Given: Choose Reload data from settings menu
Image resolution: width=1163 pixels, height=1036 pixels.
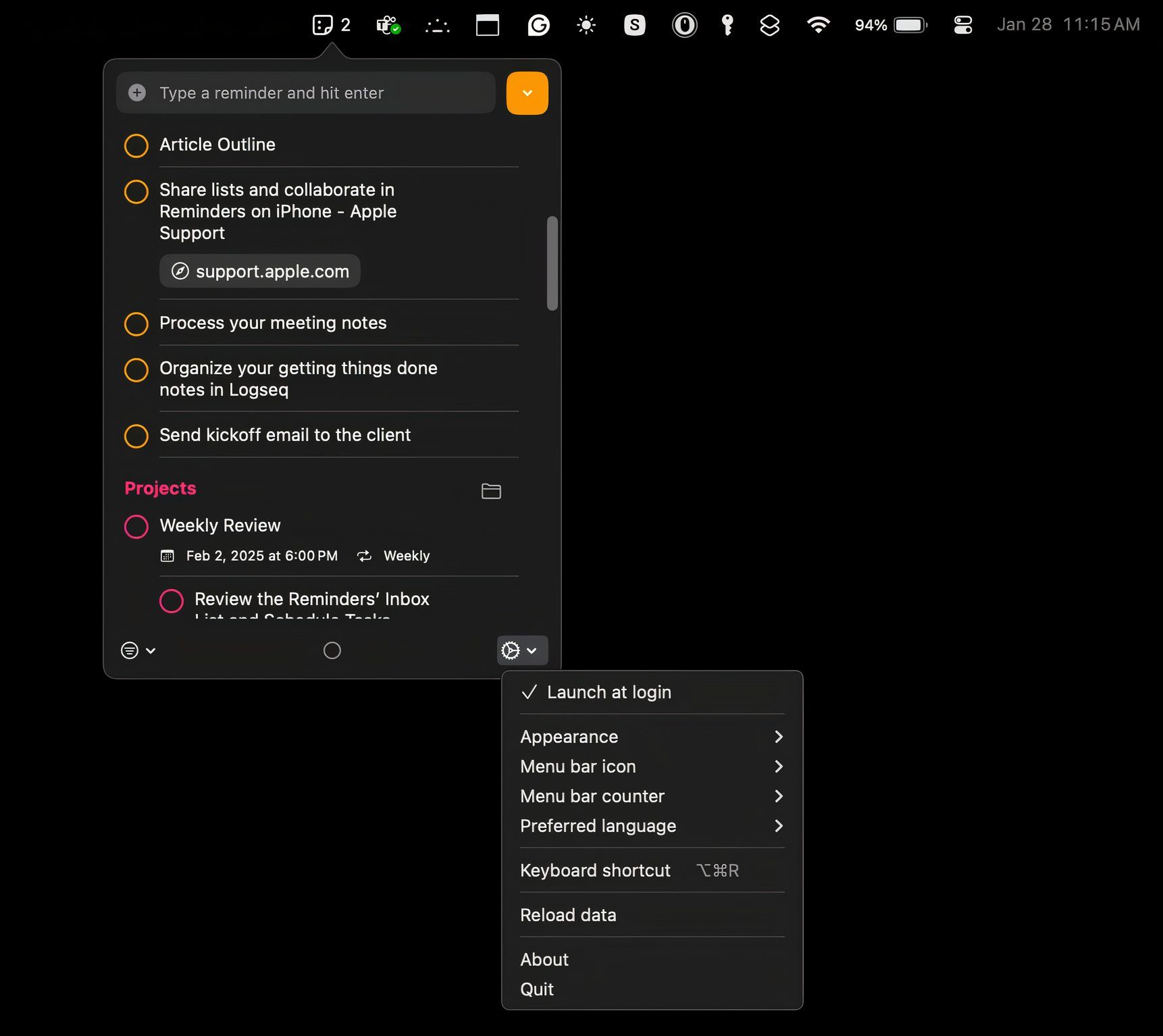Looking at the screenshot, I should click(x=652, y=915).
